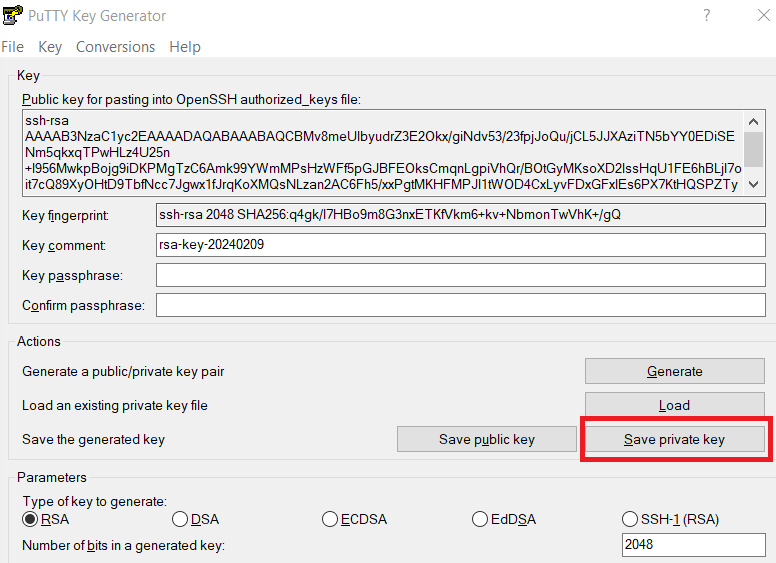Click the PuTTY Key Generator title bar icon
The width and height of the screenshot is (776, 563).
pyautogui.click(x=14, y=16)
